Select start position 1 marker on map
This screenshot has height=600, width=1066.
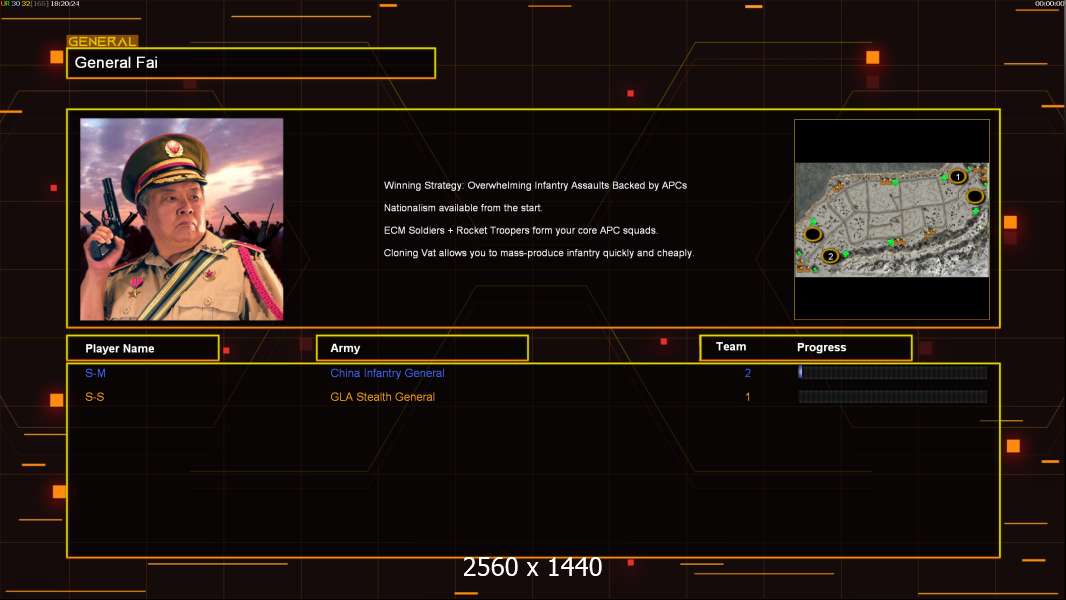point(957,177)
